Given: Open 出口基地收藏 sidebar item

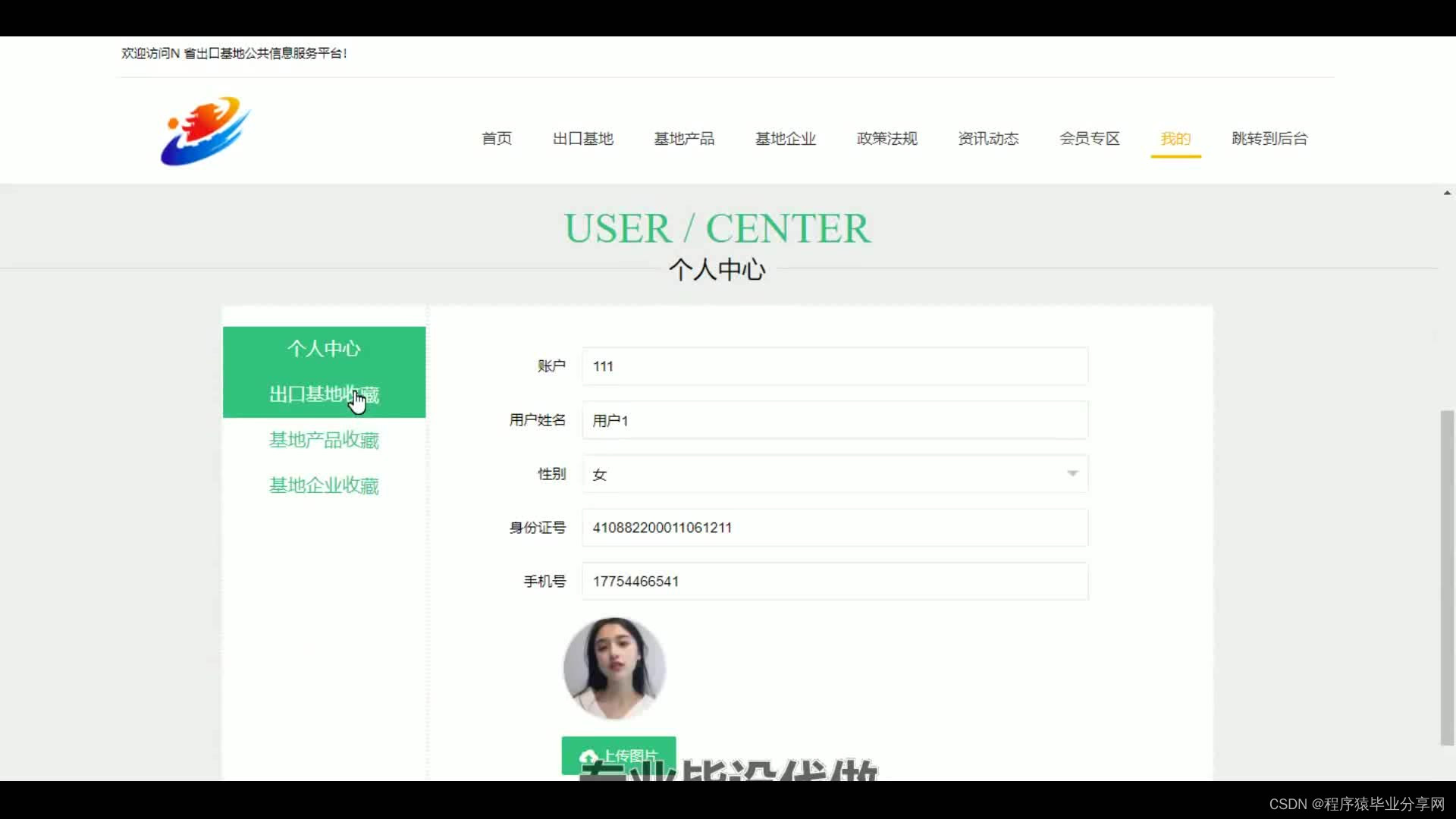Looking at the screenshot, I should click(324, 394).
